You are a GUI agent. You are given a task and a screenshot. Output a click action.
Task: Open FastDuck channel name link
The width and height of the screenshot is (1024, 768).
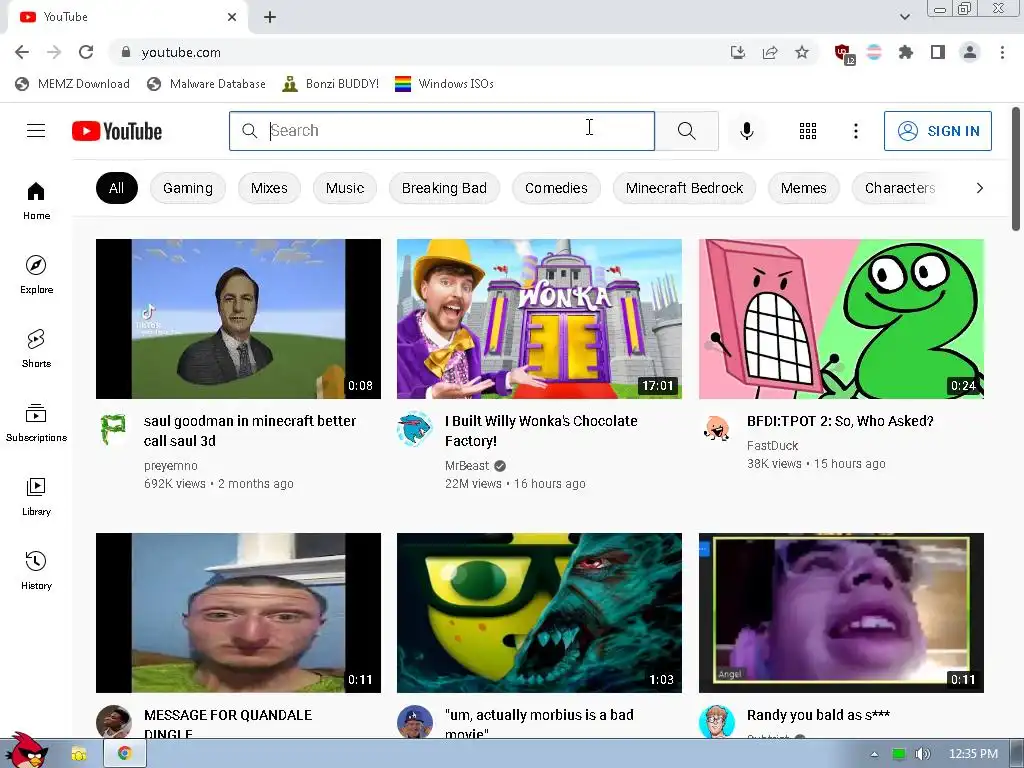(773, 445)
